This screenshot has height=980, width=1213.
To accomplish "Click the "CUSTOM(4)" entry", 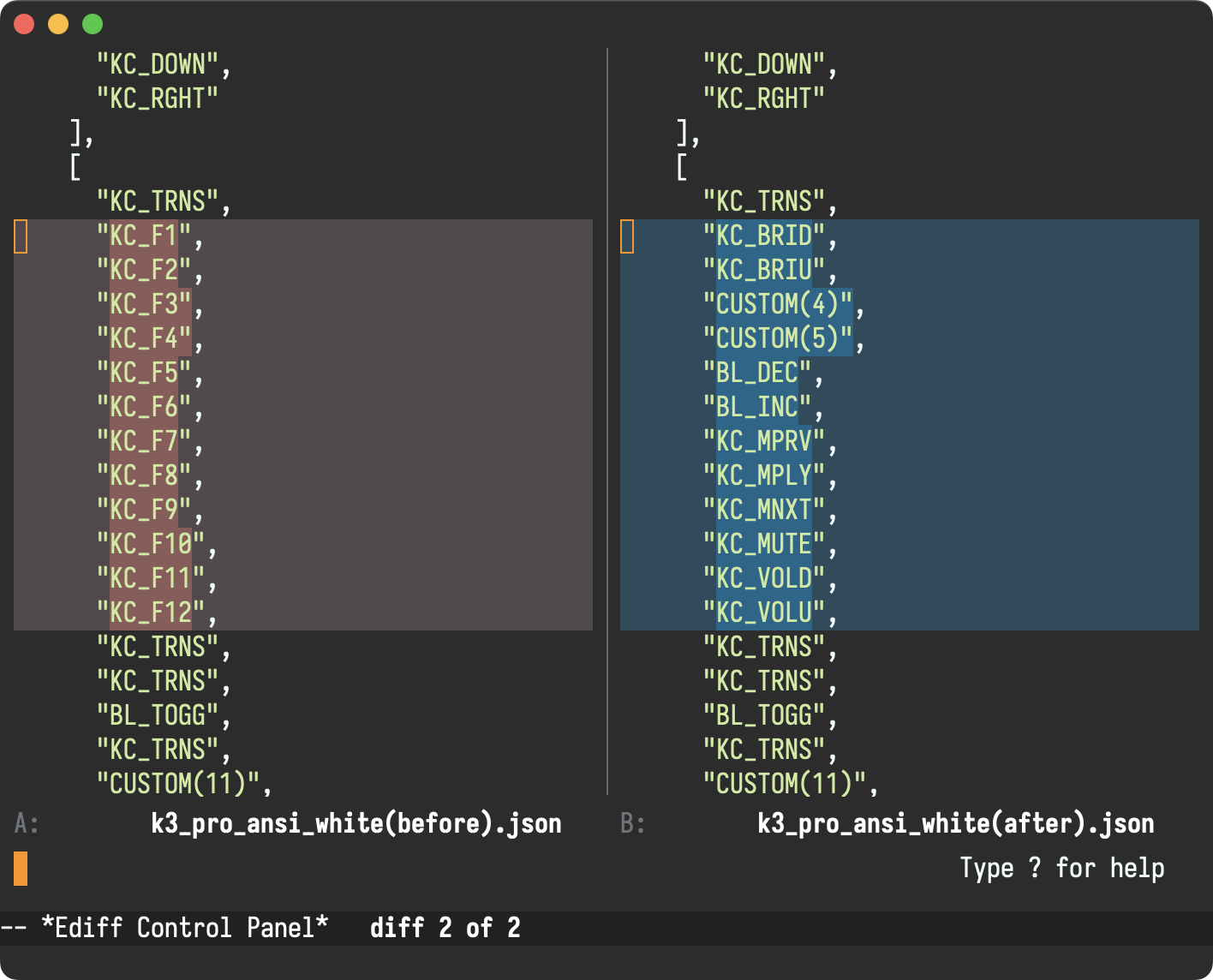I will (x=784, y=305).
